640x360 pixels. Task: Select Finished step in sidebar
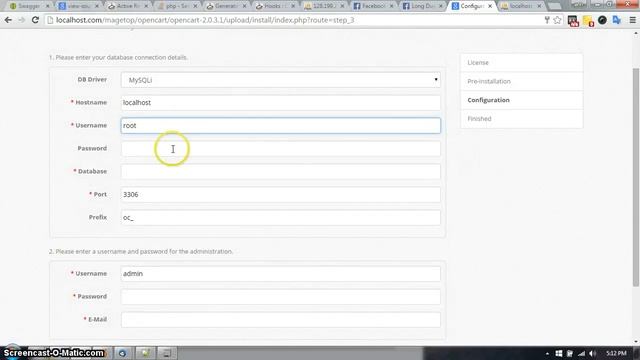tap(522, 119)
